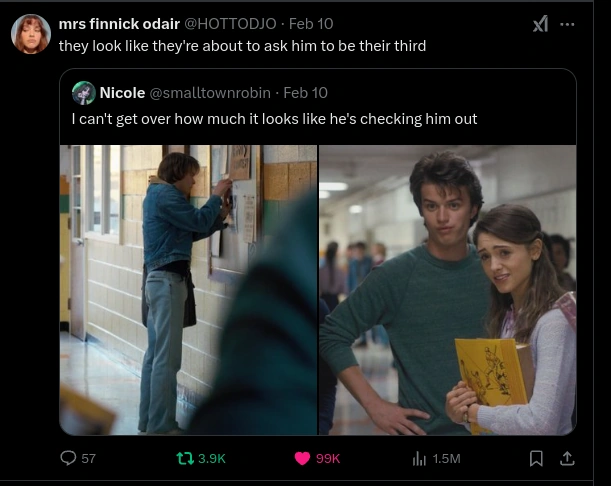
Task: Open the @smalltownrobin handle
Action: click(210, 93)
